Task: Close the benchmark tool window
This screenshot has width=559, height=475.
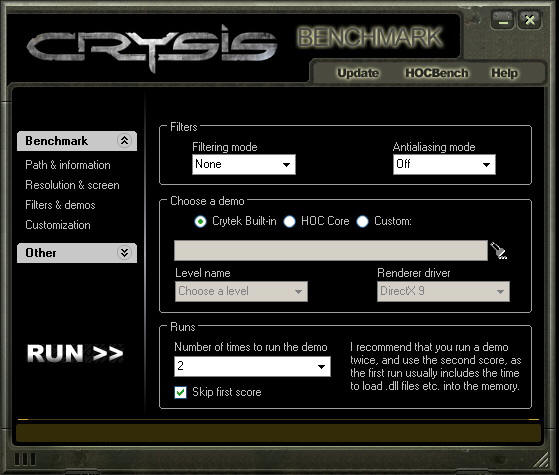Action: tap(529, 20)
